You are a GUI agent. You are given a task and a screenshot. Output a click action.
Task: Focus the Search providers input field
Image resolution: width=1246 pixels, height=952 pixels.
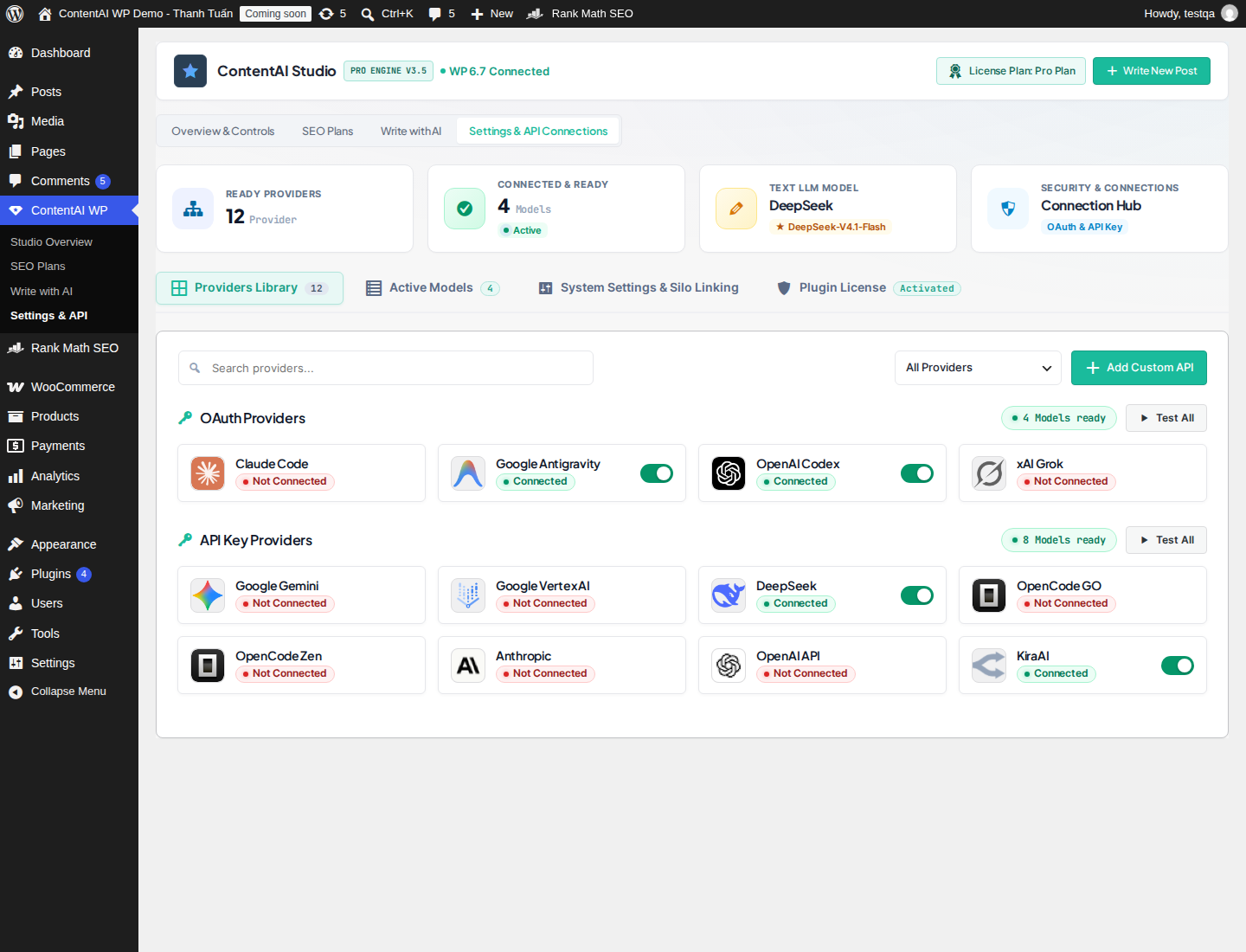386,368
